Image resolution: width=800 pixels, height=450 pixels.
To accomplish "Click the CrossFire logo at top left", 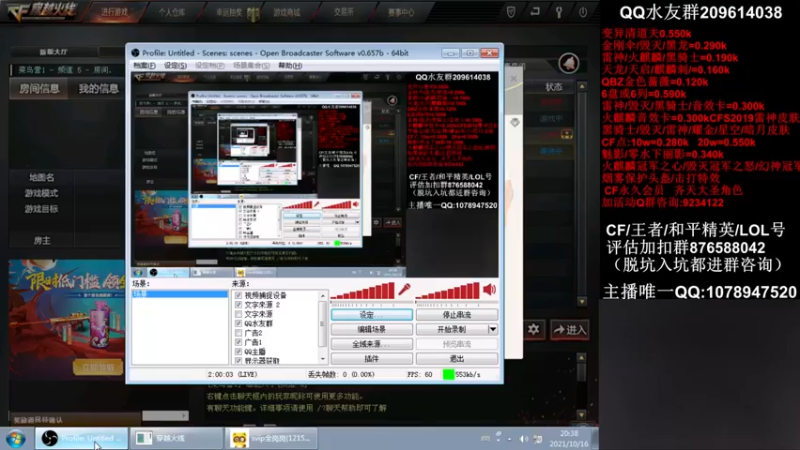I will tap(41, 11).
